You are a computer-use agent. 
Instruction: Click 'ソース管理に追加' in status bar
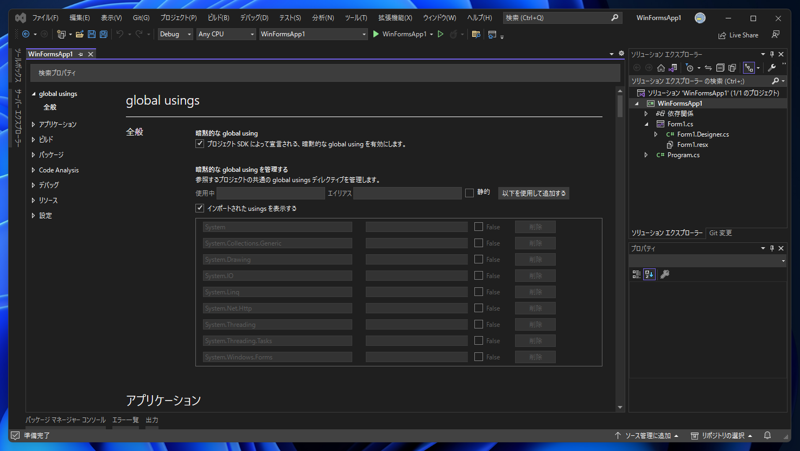(646, 435)
